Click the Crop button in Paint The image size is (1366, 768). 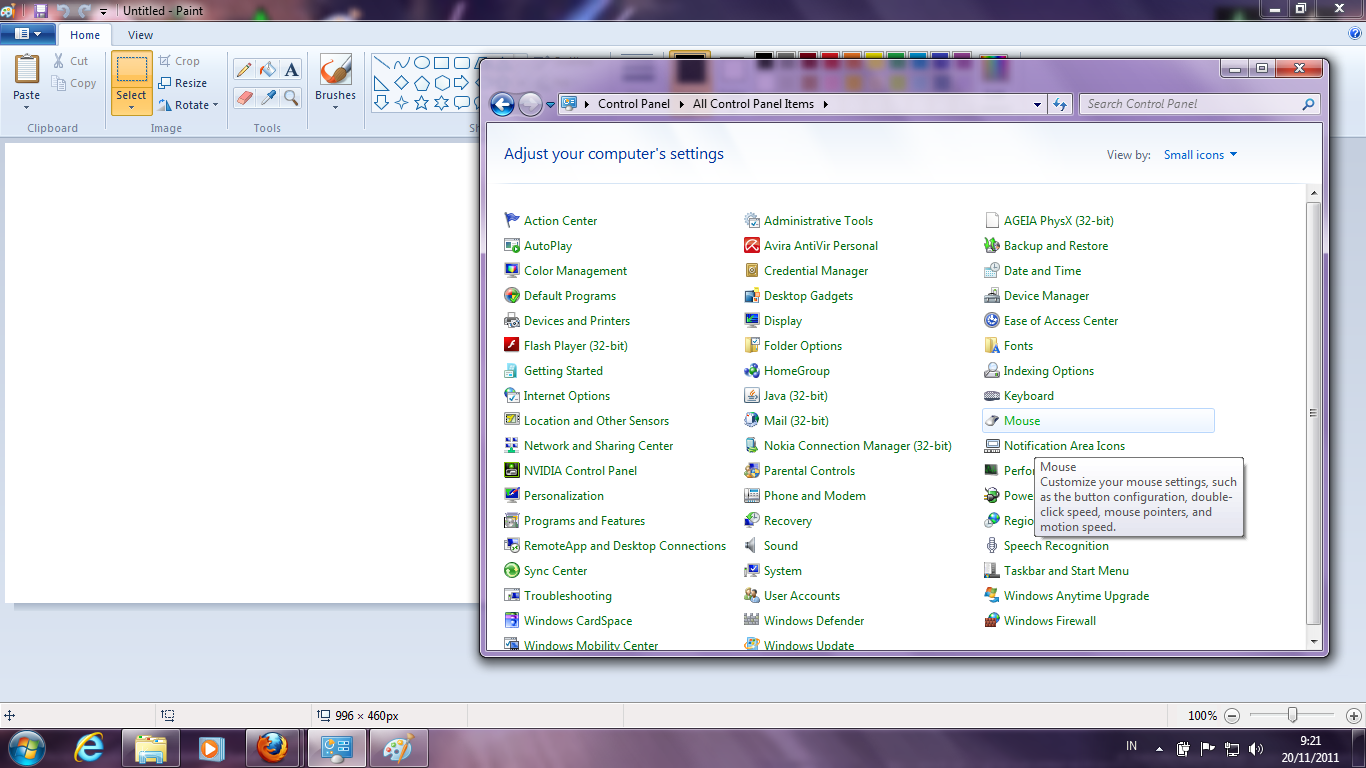179,61
